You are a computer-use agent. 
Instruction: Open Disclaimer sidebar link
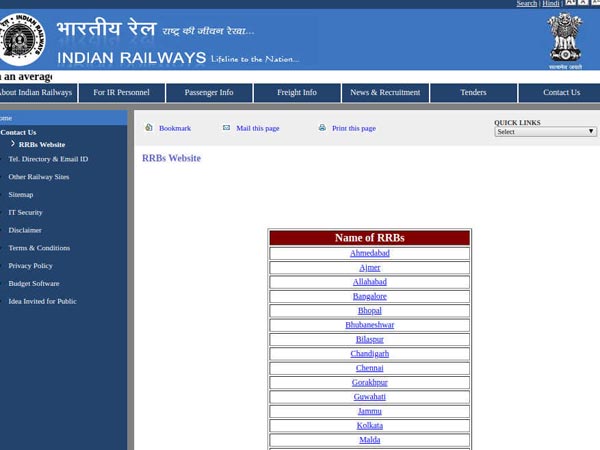point(25,230)
